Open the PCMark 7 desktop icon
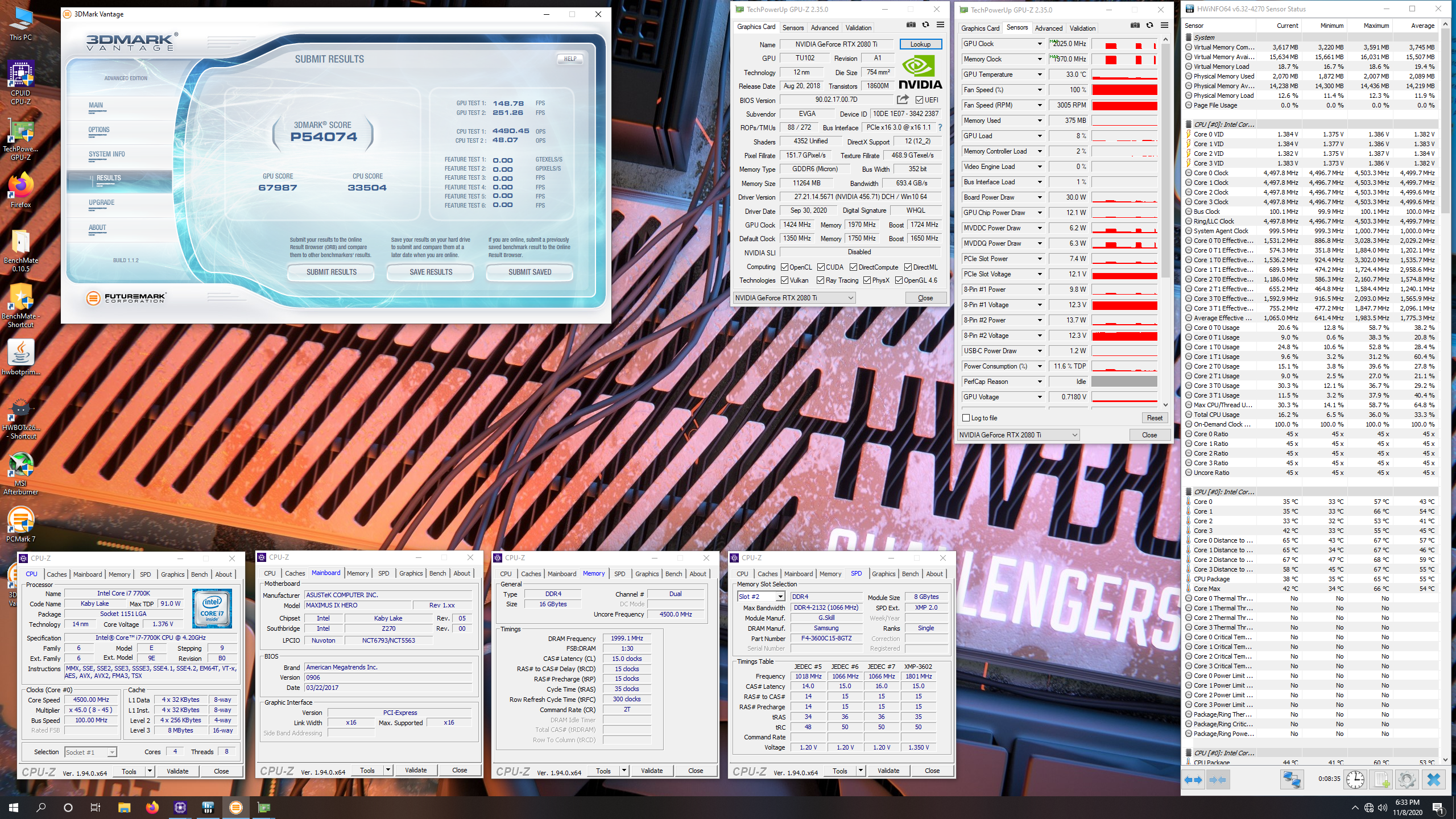Screen dimensions: 1456x819 (21, 523)
